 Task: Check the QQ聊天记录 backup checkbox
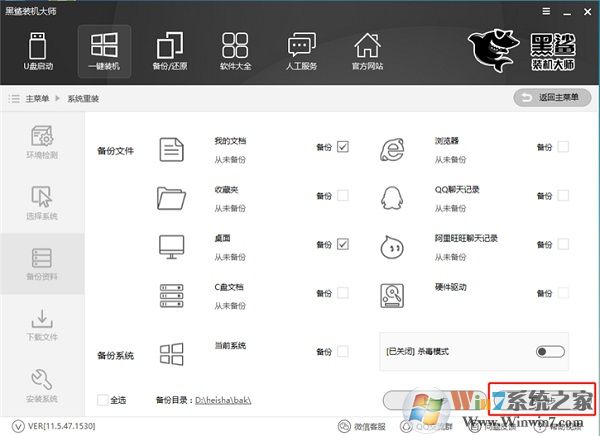coord(563,196)
